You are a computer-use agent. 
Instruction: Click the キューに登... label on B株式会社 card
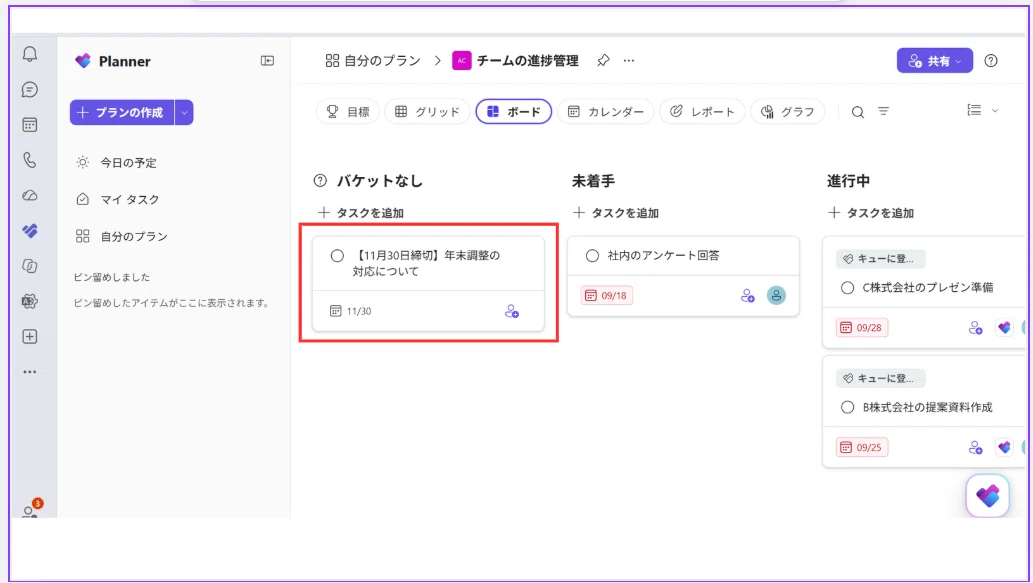coord(881,378)
